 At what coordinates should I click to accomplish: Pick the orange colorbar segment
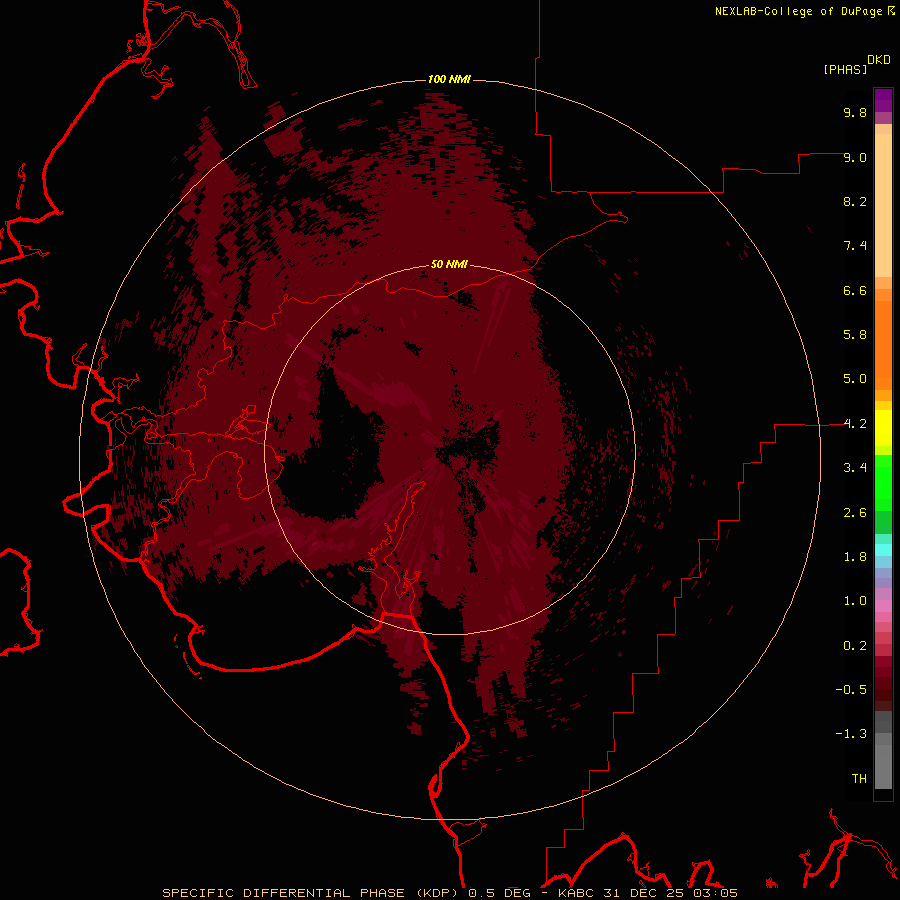883,346
